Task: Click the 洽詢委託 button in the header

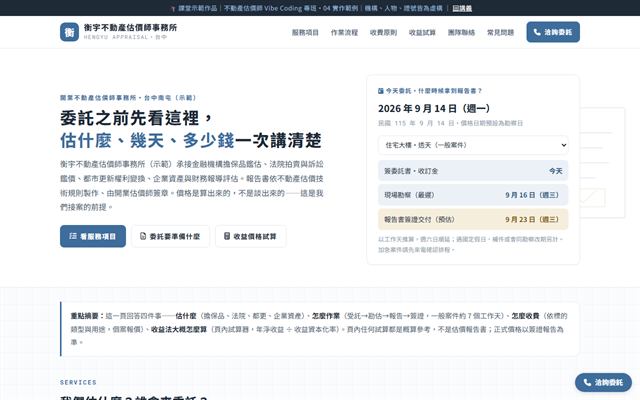Action: pyautogui.click(x=553, y=32)
